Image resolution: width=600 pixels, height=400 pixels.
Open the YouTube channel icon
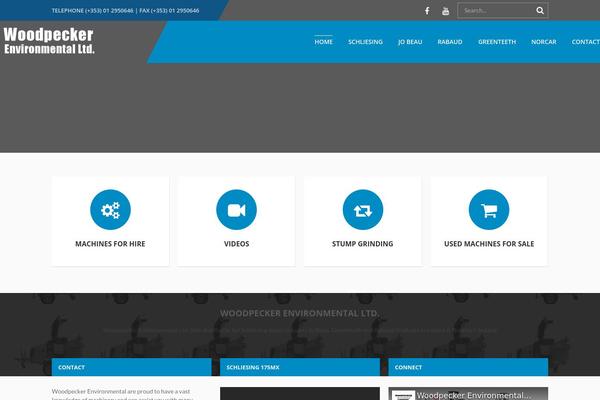[x=445, y=11]
